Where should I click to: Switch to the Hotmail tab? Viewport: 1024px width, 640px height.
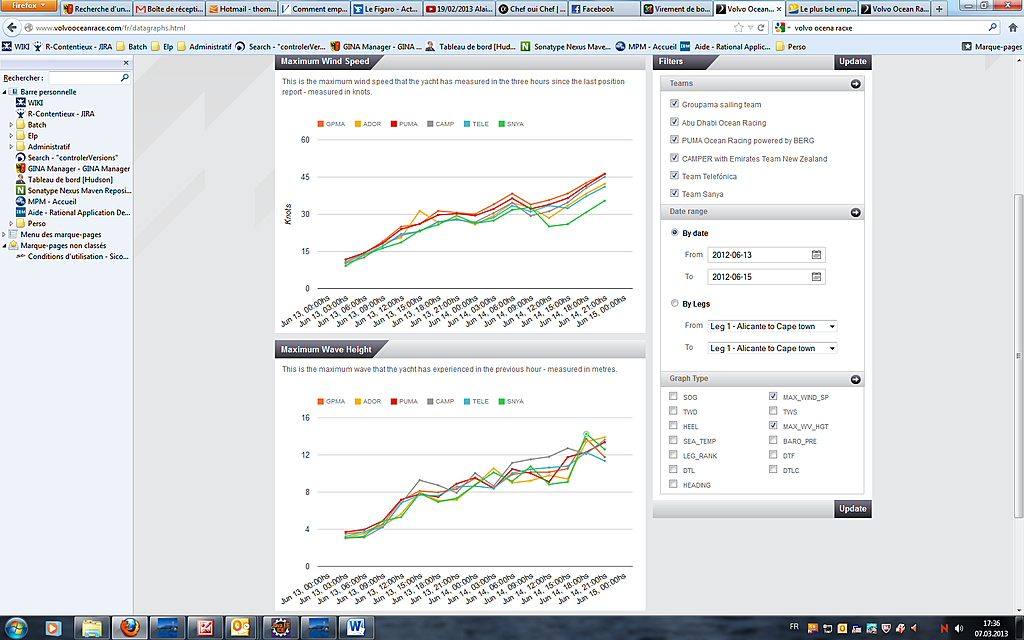[242, 9]
